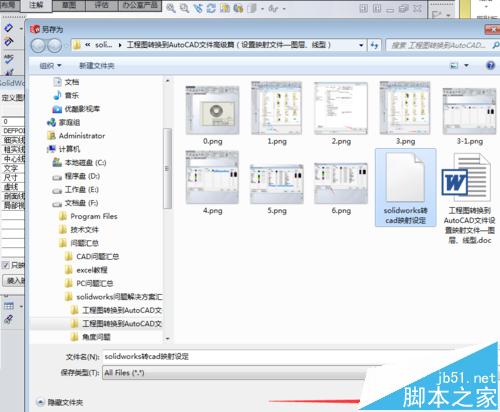The width and height of the screenshot is (500, 412).
Task: Switch to the 评估 ribbon tab
Action: point(102,5)
